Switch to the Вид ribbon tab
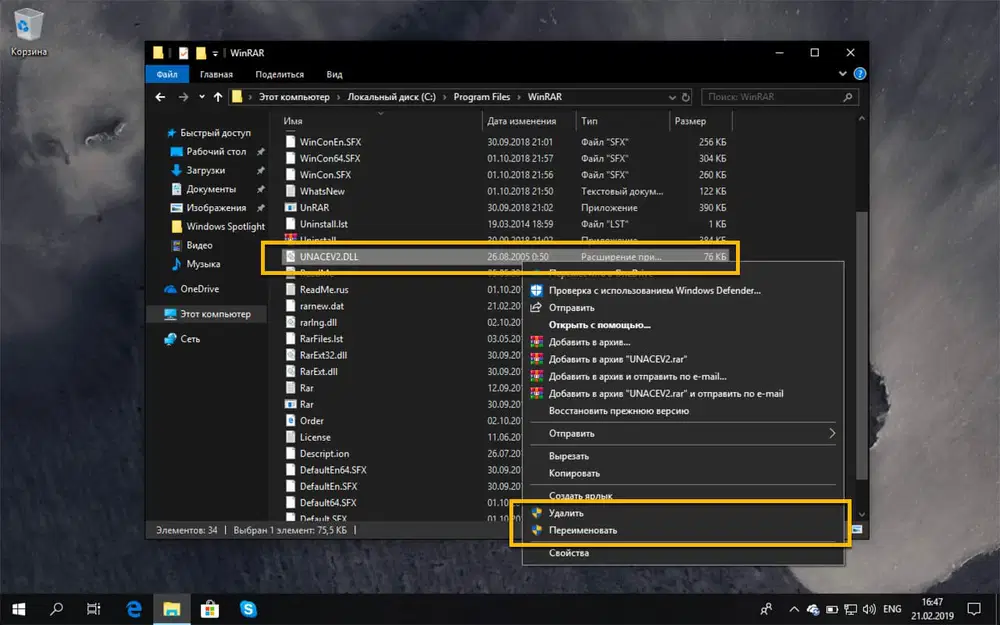This screenshot has height=625, width=1000. tap(334, 74)
